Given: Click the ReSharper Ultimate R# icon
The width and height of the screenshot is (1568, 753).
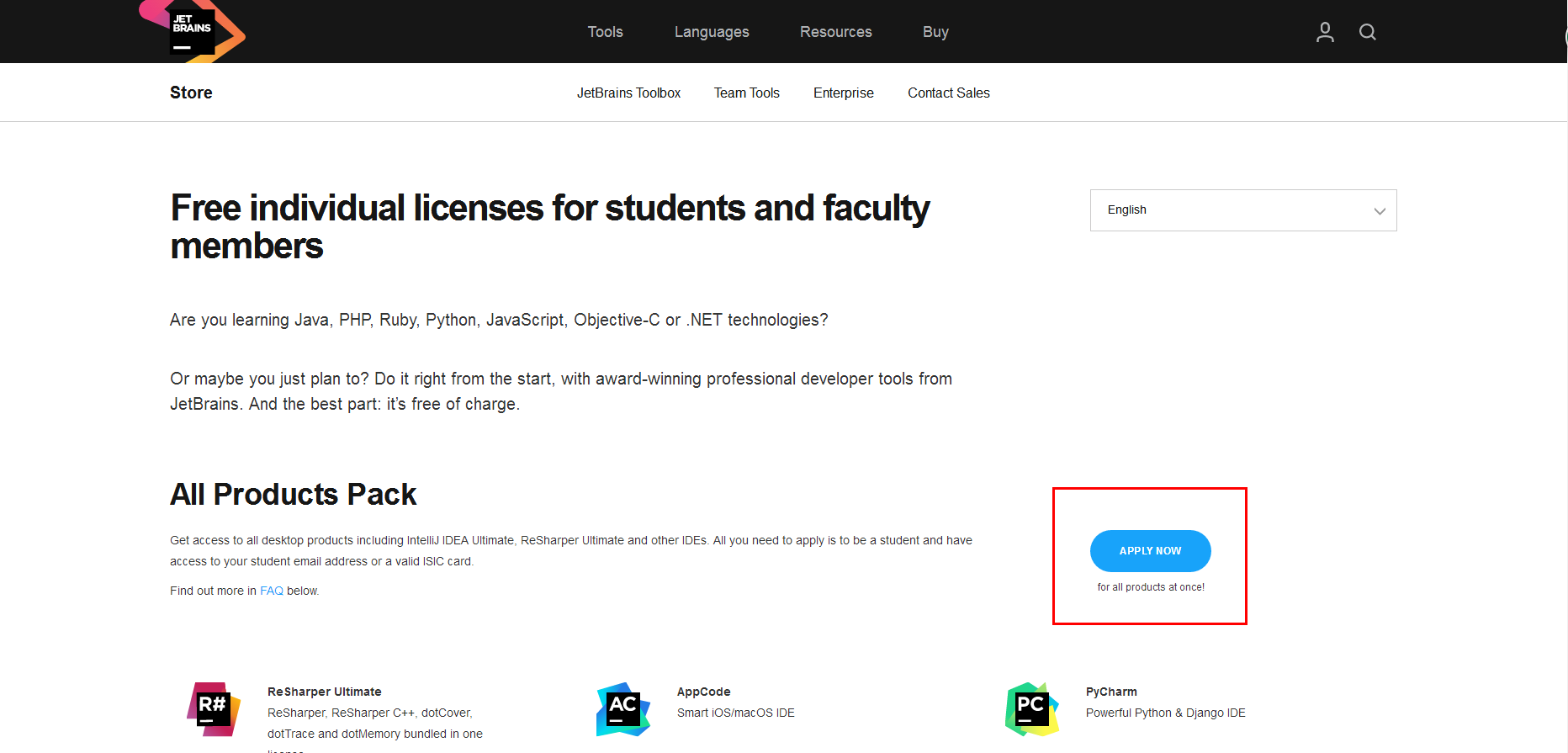Looking at the screenshot, I should point(214,709).
